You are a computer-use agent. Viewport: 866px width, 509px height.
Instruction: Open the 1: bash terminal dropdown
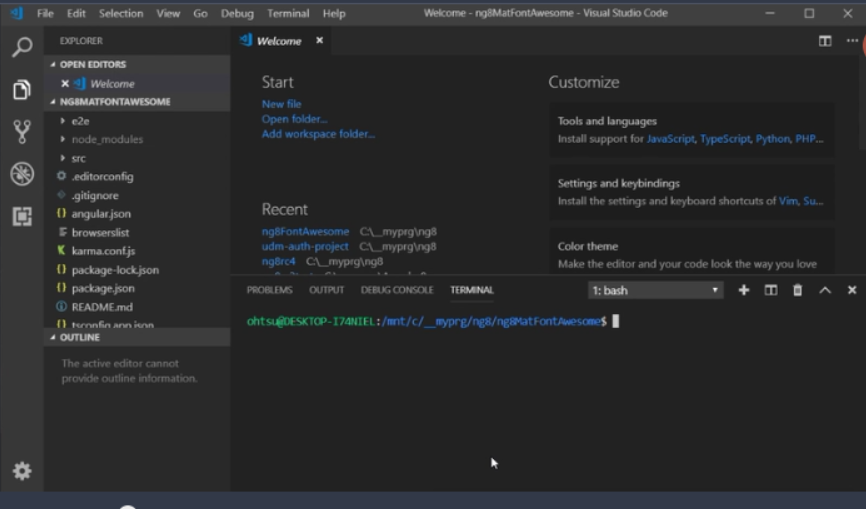[655, 290]
